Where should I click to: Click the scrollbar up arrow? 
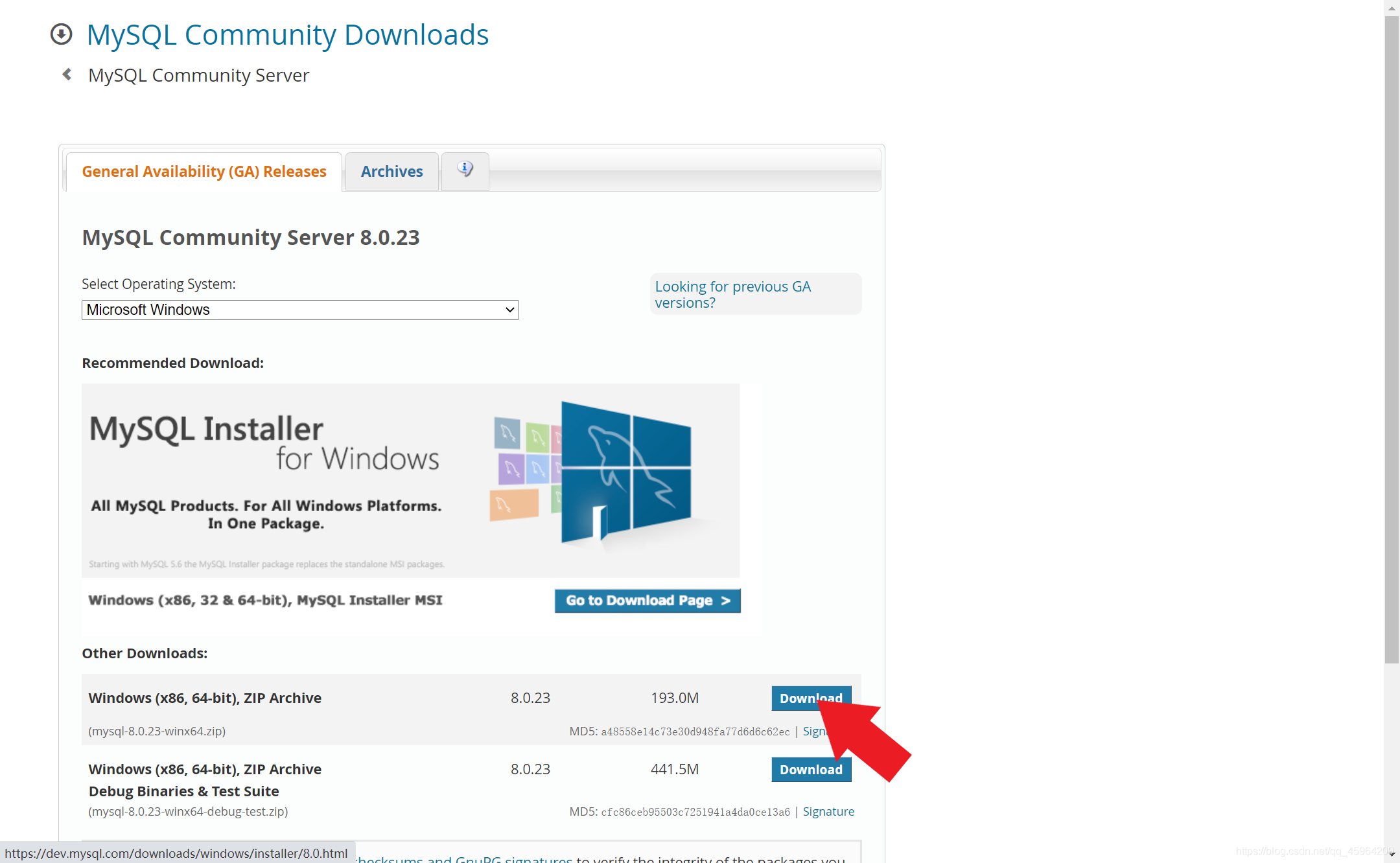pyautogui.click(x=1392, y=8)
